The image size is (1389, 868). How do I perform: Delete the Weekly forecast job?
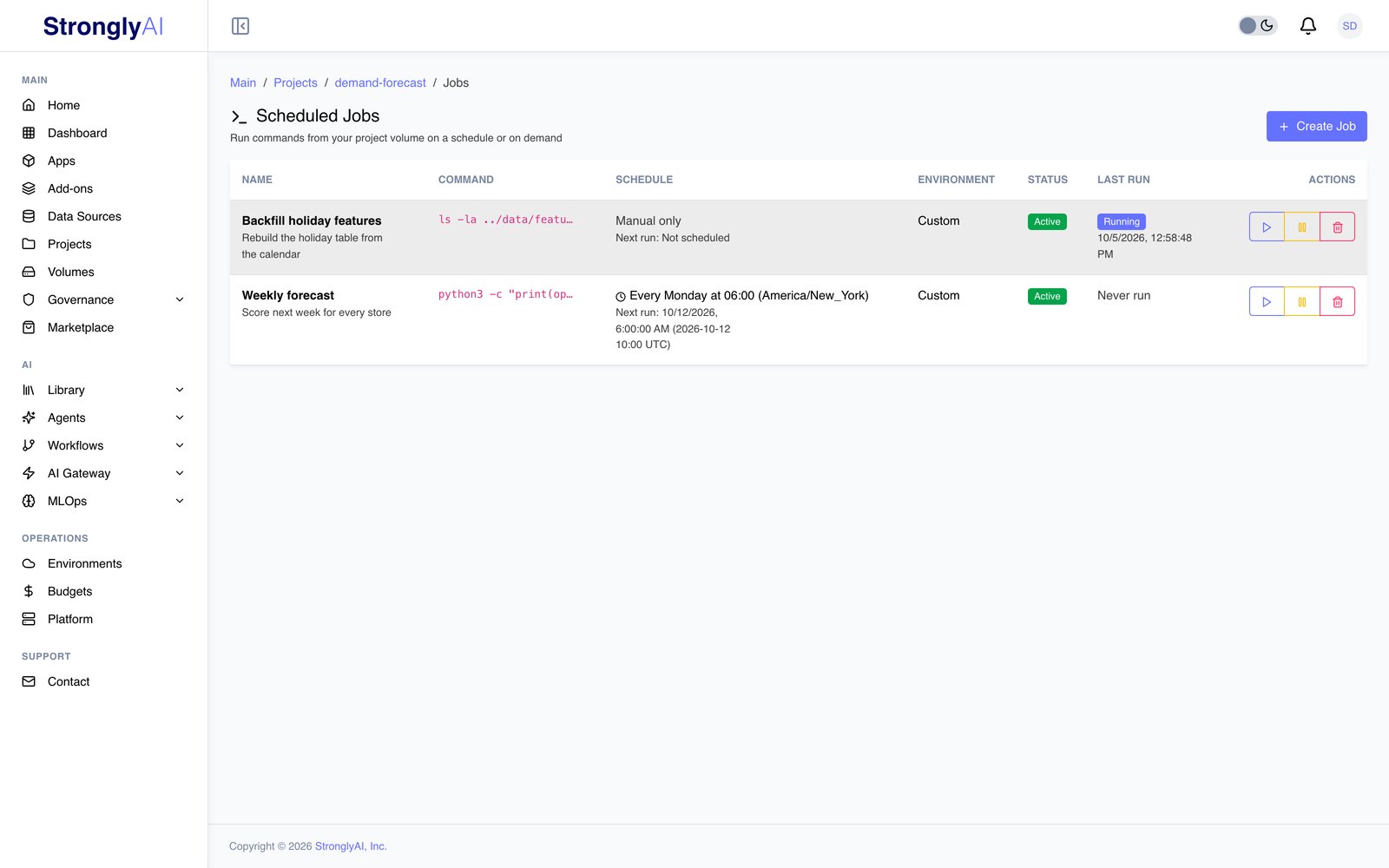1337,302
